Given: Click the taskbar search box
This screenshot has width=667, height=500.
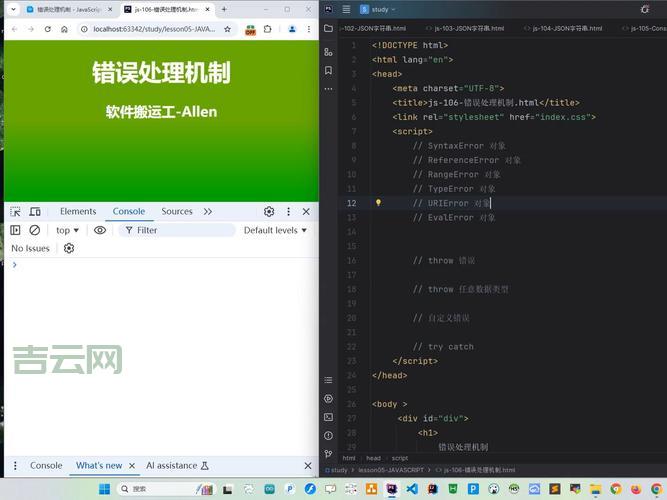Looking at the screenshot, I should pos(166,489).
